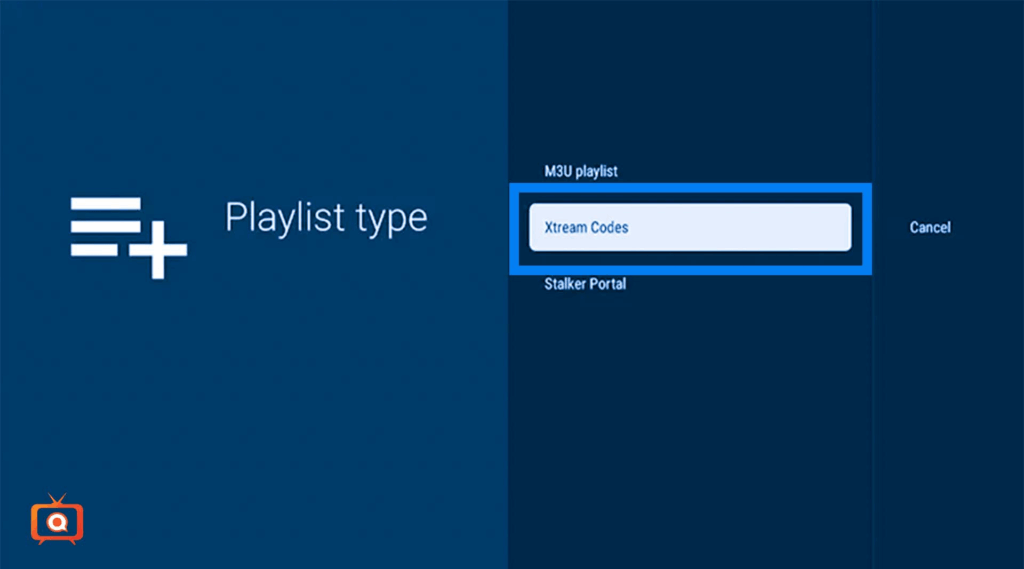
Task: Click the add-playlist icon beside Playlist type
Action: 129,237
